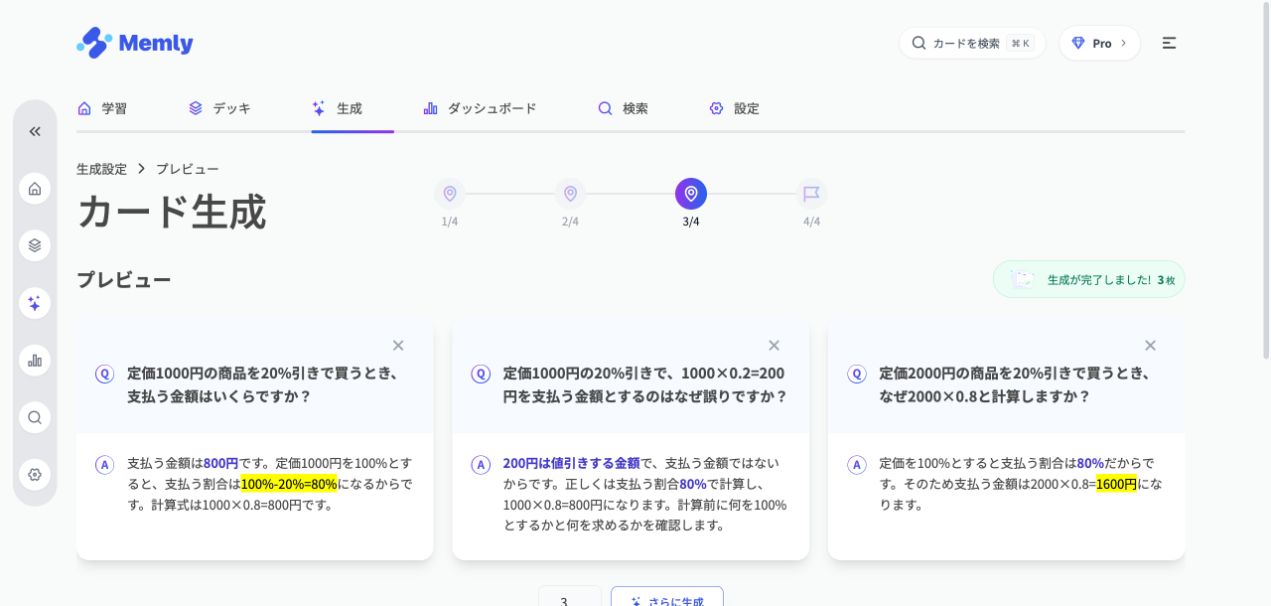Click the deck layers icon in sidebar
Image resolution: width=1271 pixels, height=606 pixels.
pos(35,245)
